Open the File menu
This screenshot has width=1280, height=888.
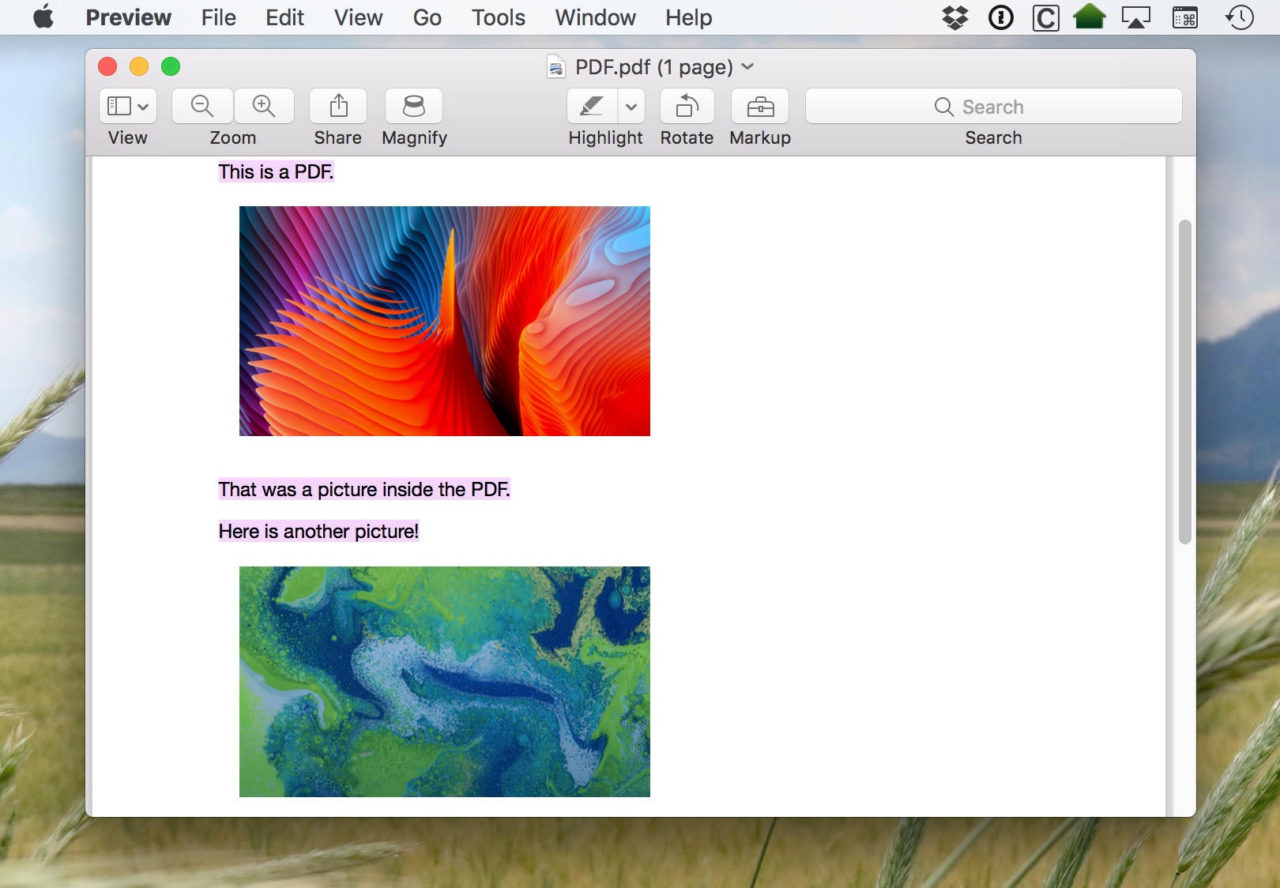[218, 17]
